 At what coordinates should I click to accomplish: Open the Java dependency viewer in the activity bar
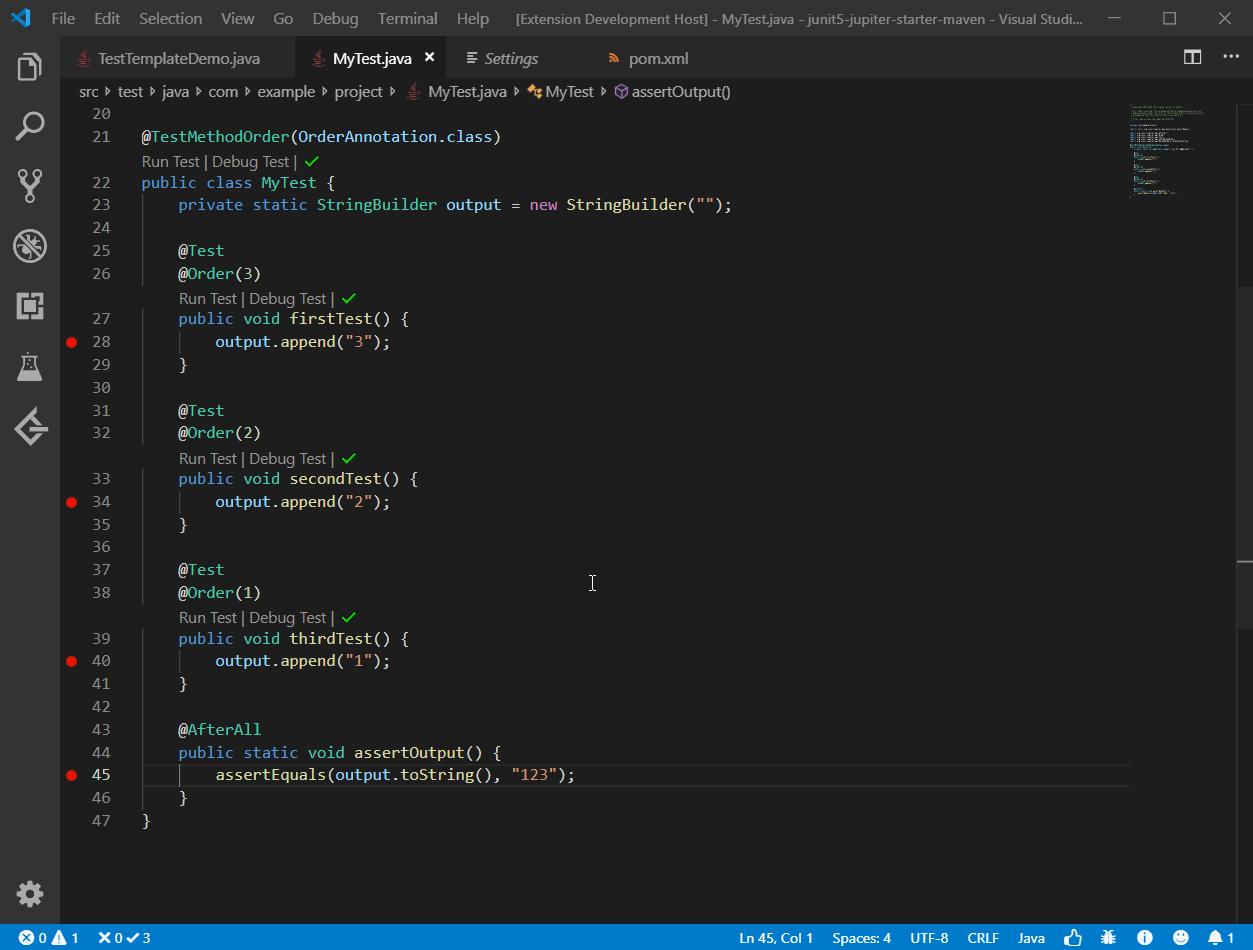pyautogui.click(x=29, y=426)
